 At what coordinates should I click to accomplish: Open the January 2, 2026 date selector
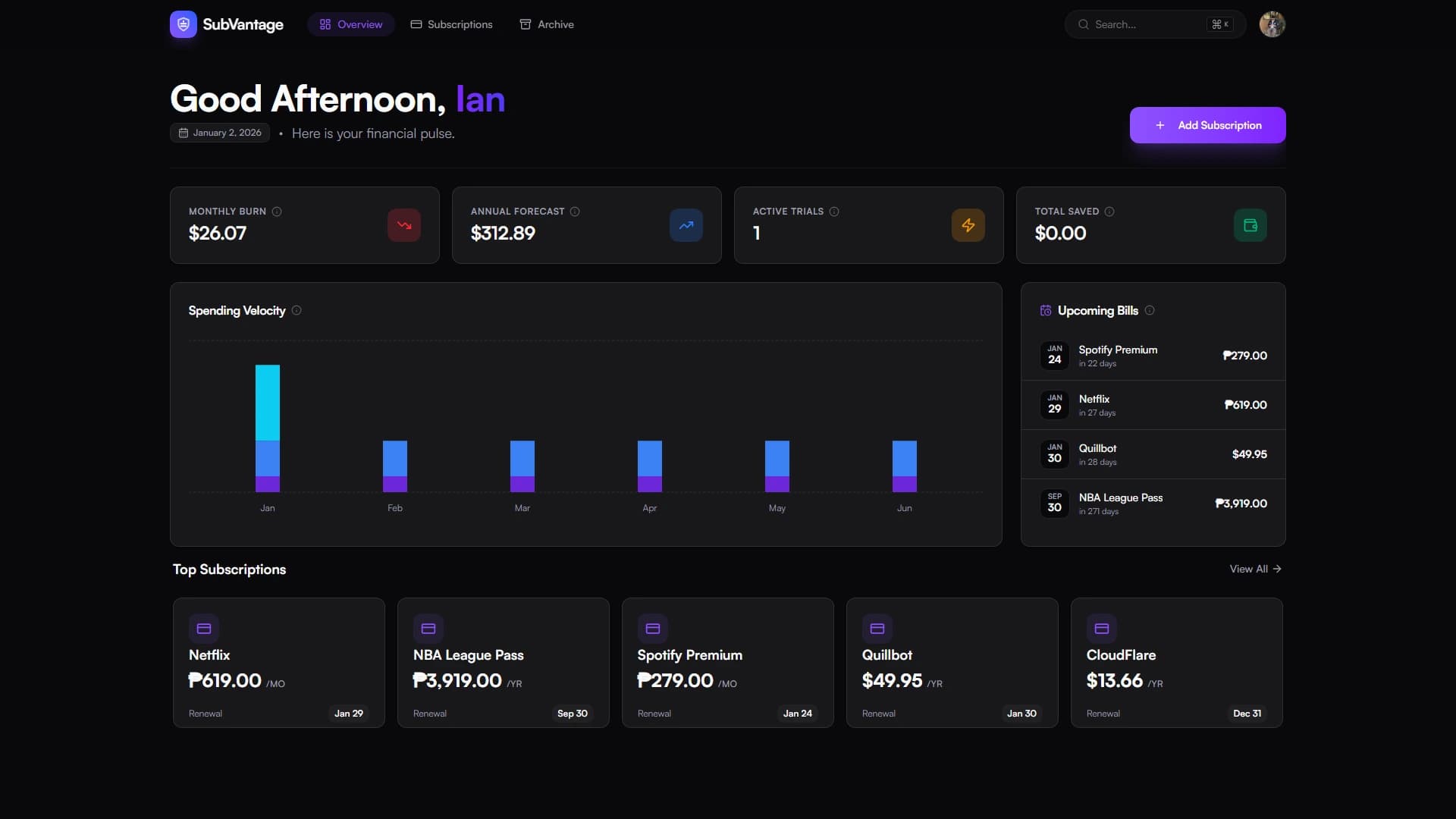click(219, 132)
